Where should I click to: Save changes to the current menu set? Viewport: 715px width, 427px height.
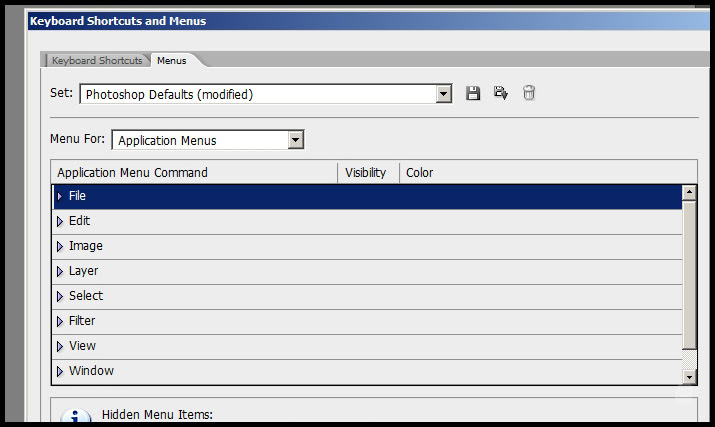click(473, 93)
